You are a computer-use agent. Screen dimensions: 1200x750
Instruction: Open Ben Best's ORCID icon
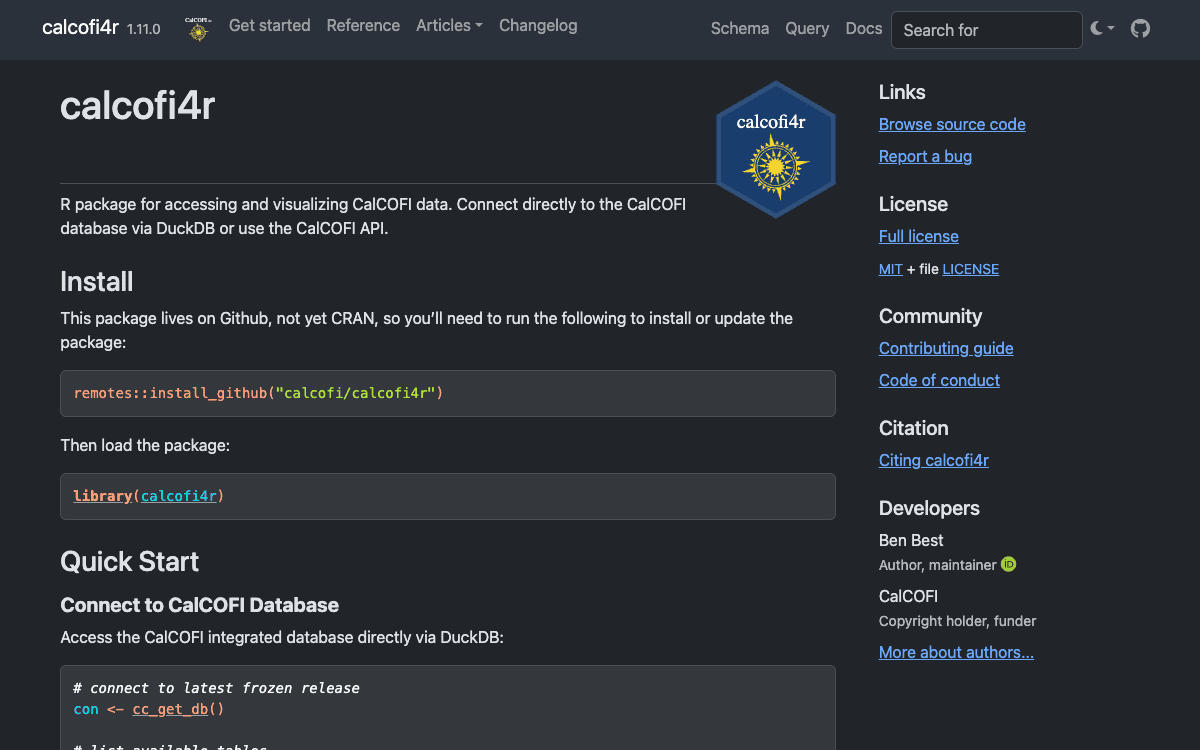1009,564
